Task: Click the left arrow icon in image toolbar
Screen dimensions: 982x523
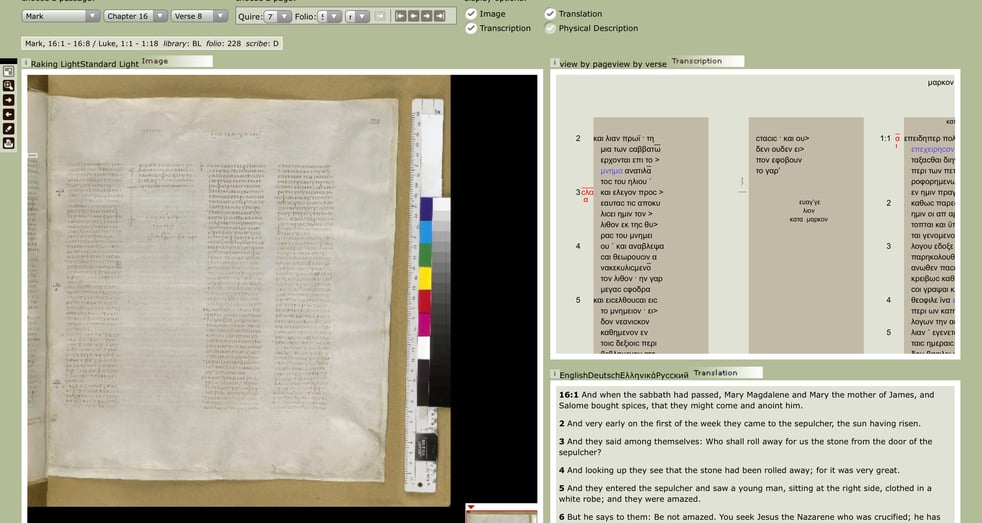Action: point(9,114)
